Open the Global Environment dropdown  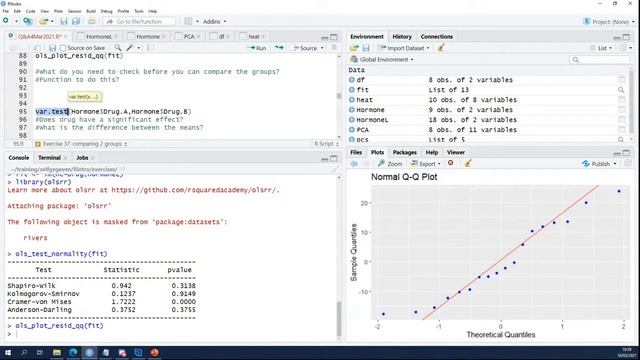click(x=382, y=60)
